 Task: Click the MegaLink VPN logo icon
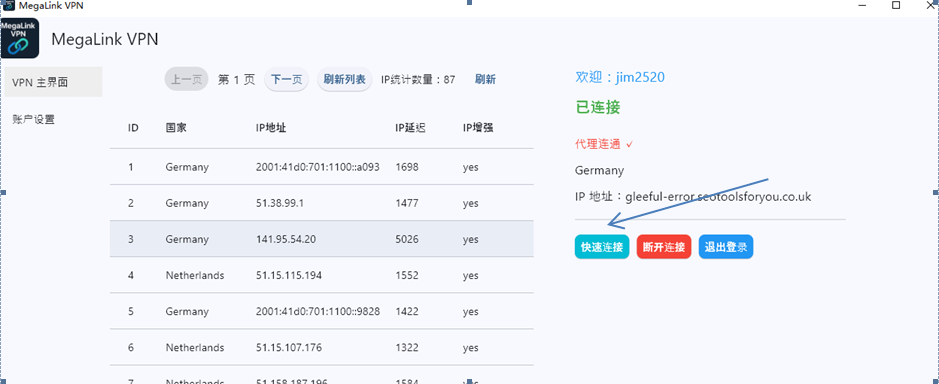[20, 38]
